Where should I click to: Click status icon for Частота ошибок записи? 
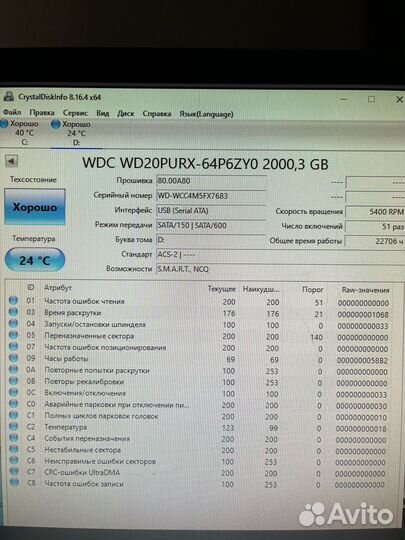tap(14, 482)
